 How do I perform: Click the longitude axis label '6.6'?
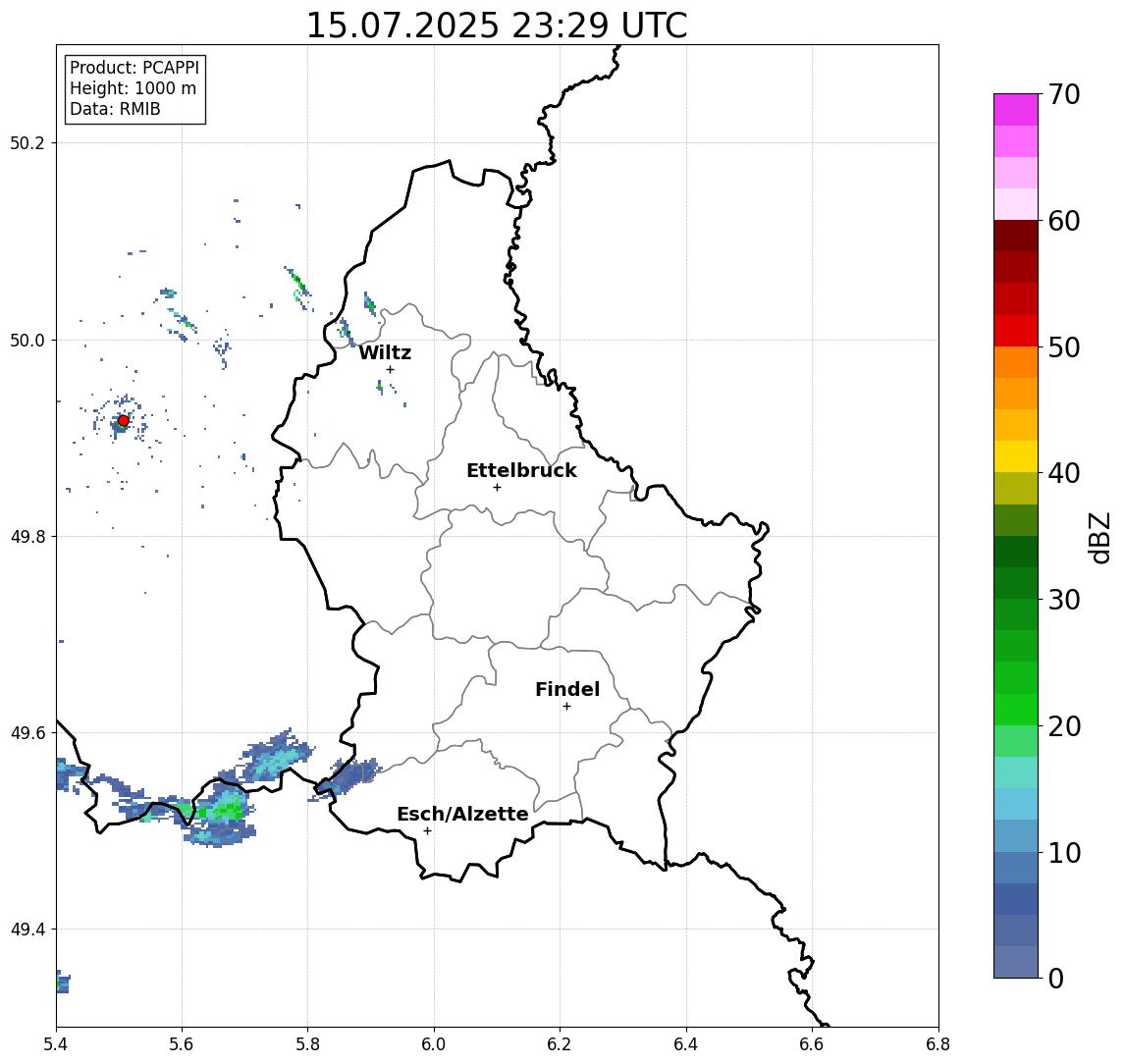pos(812,1044)
